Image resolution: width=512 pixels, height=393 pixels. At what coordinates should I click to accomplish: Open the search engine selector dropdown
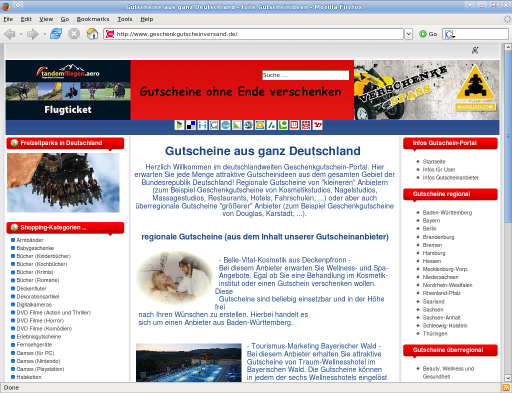pyautogui.click(x=450, y=34)
